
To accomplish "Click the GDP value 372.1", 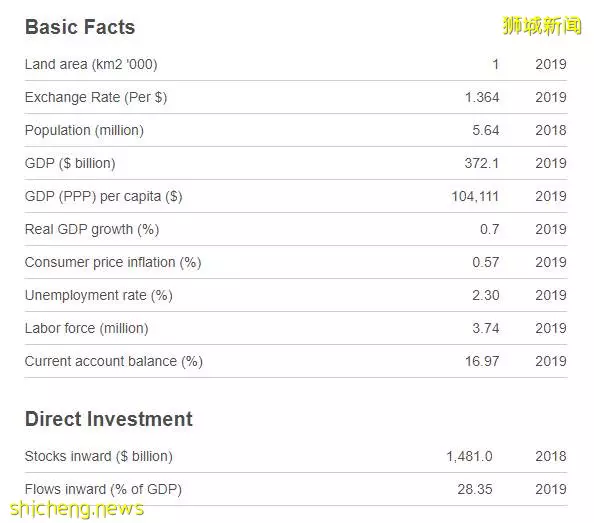I will coord(481,163).
